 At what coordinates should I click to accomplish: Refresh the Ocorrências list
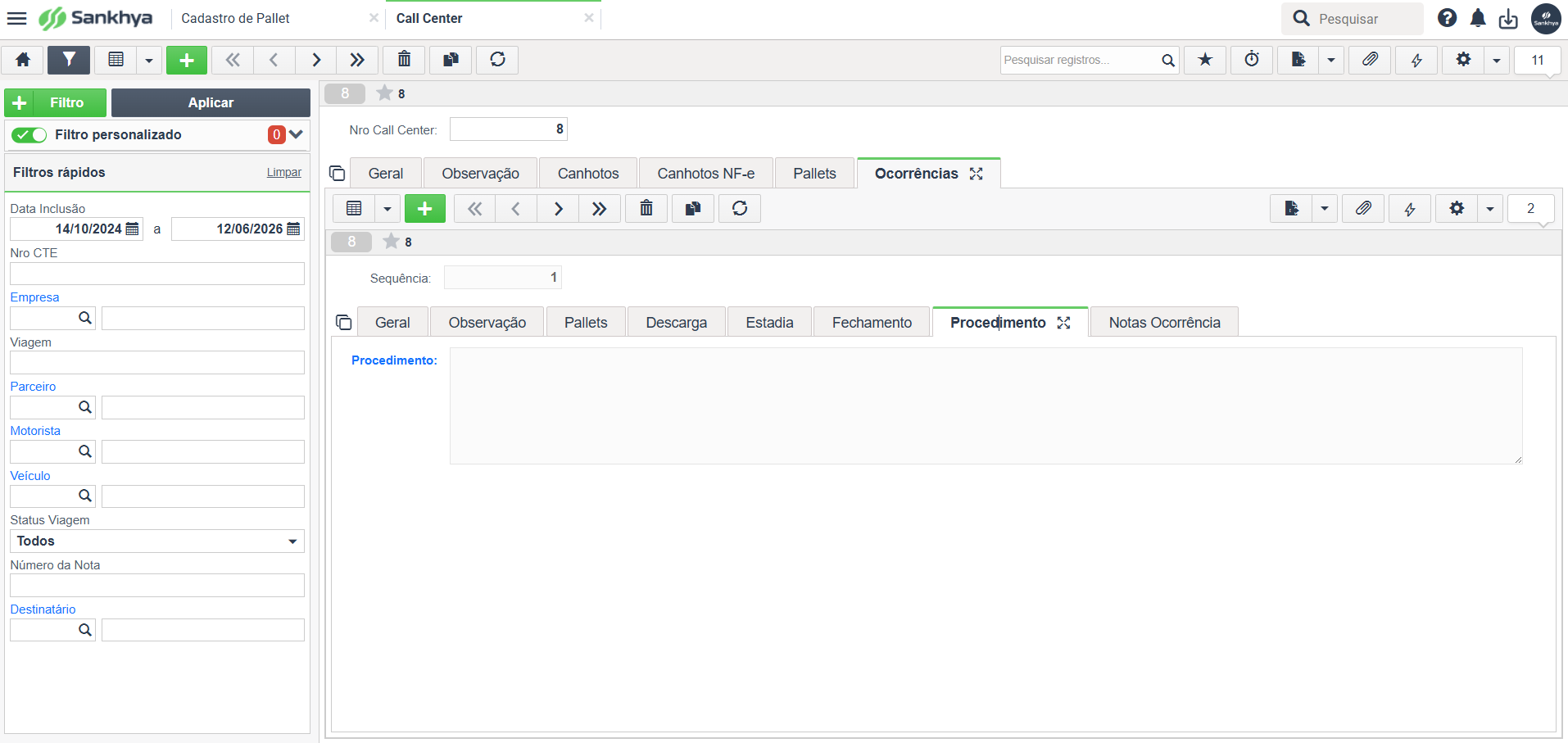[x=740, y=209]
